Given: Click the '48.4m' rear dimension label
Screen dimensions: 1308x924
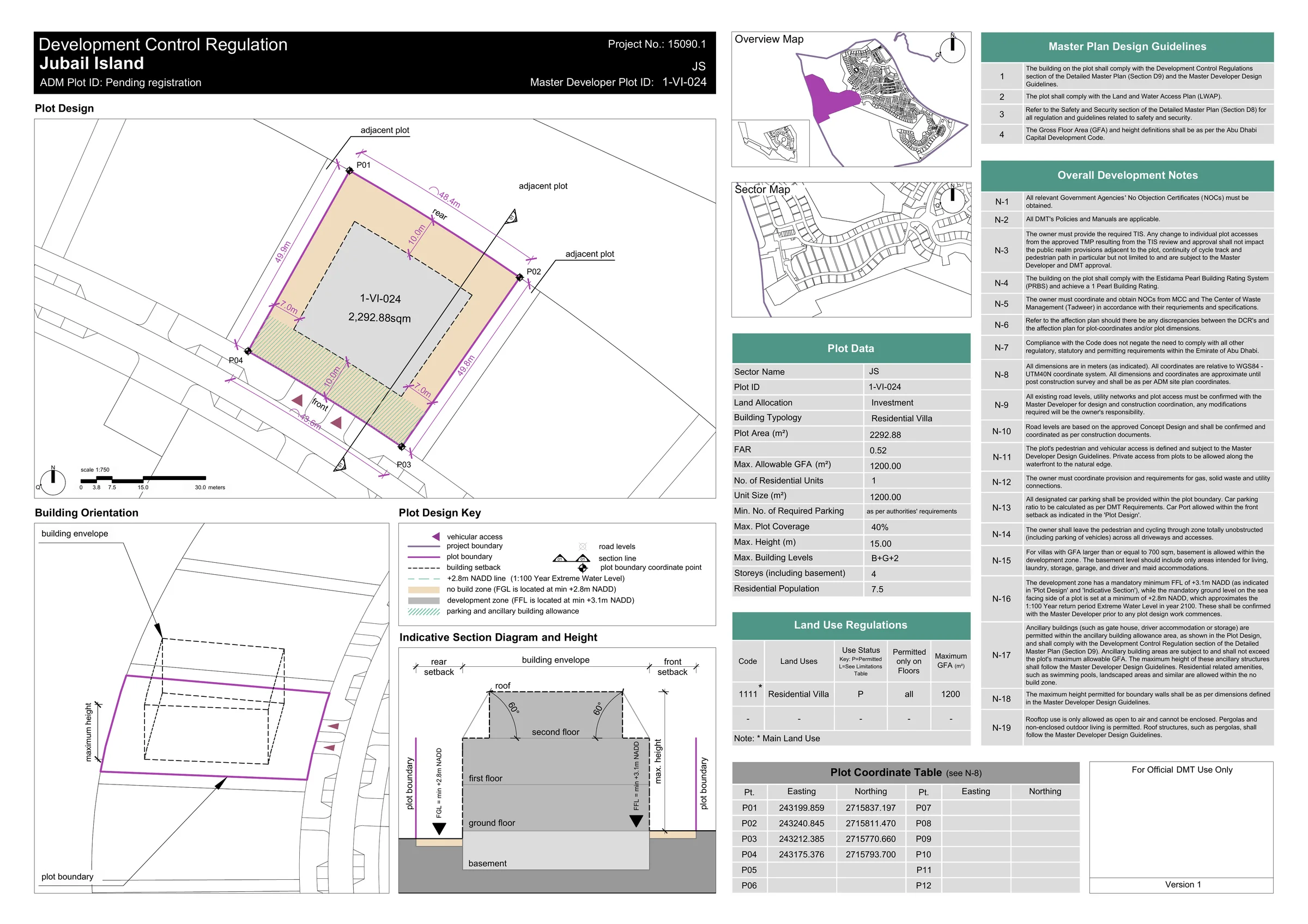Looking at the screenshot, I should point(450,199).
